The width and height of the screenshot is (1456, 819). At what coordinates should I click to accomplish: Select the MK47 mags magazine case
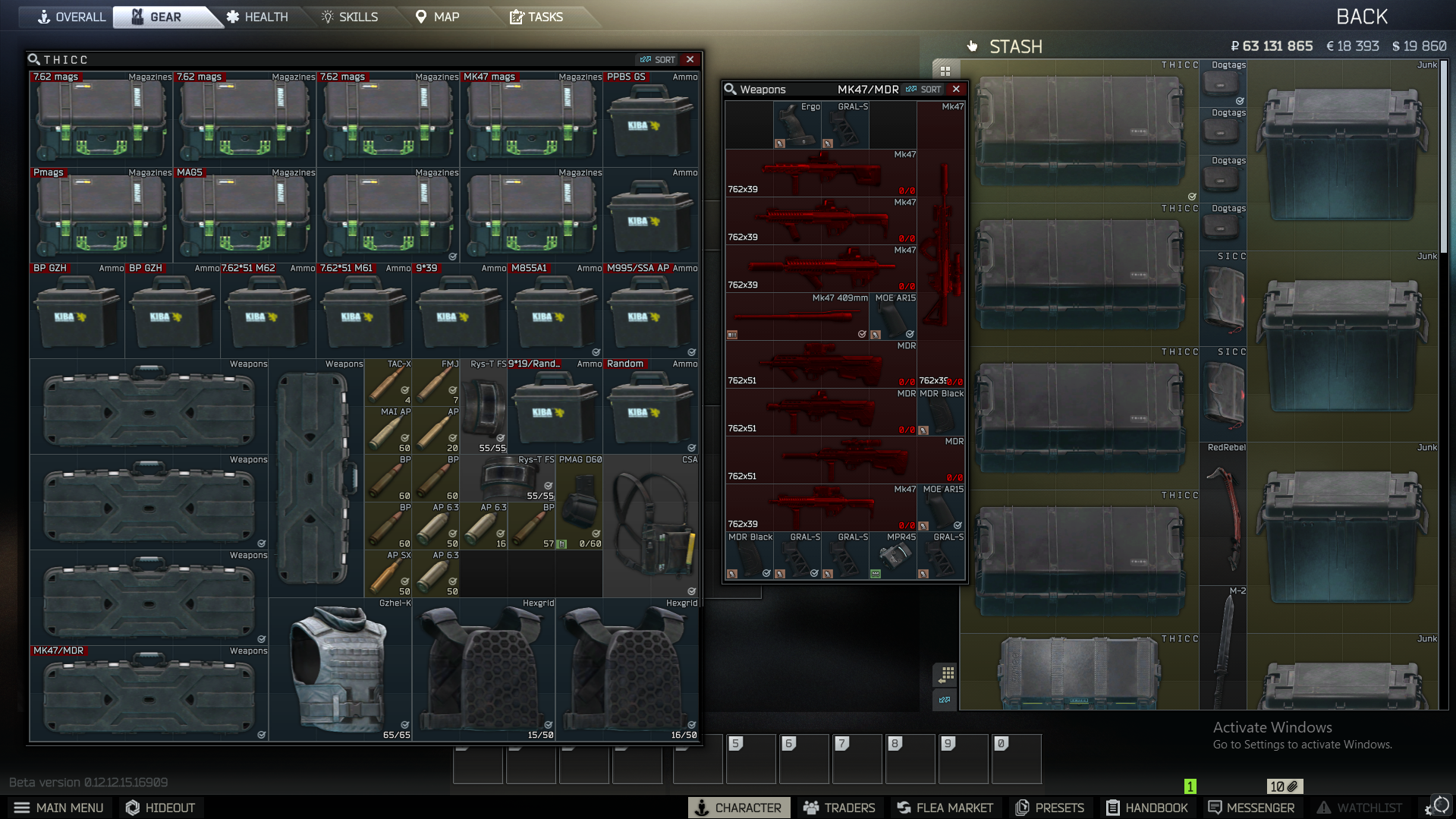point(532,120)
